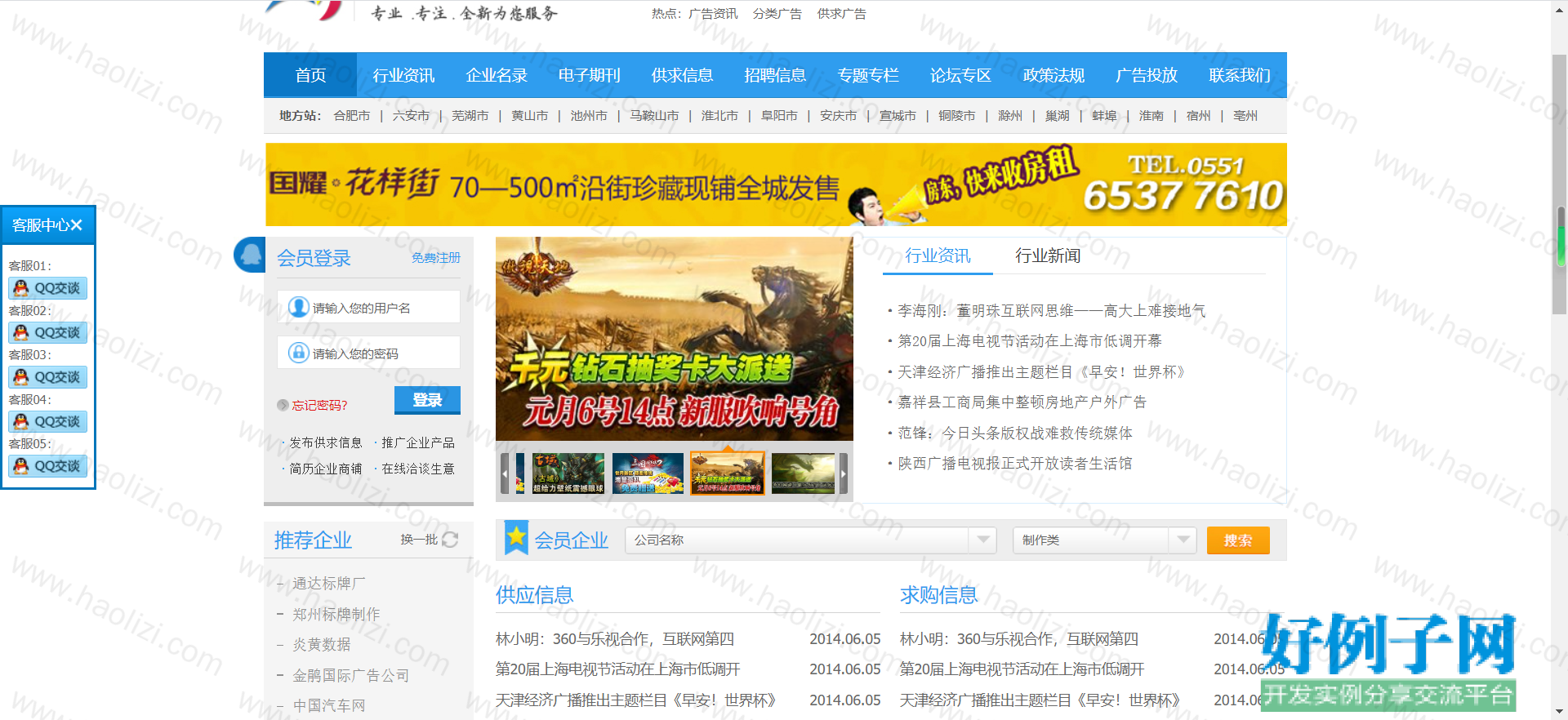Select the last dark green slideshow thumbnail
Viewport: 1568px width, 720px height.
tap(804, 473)
